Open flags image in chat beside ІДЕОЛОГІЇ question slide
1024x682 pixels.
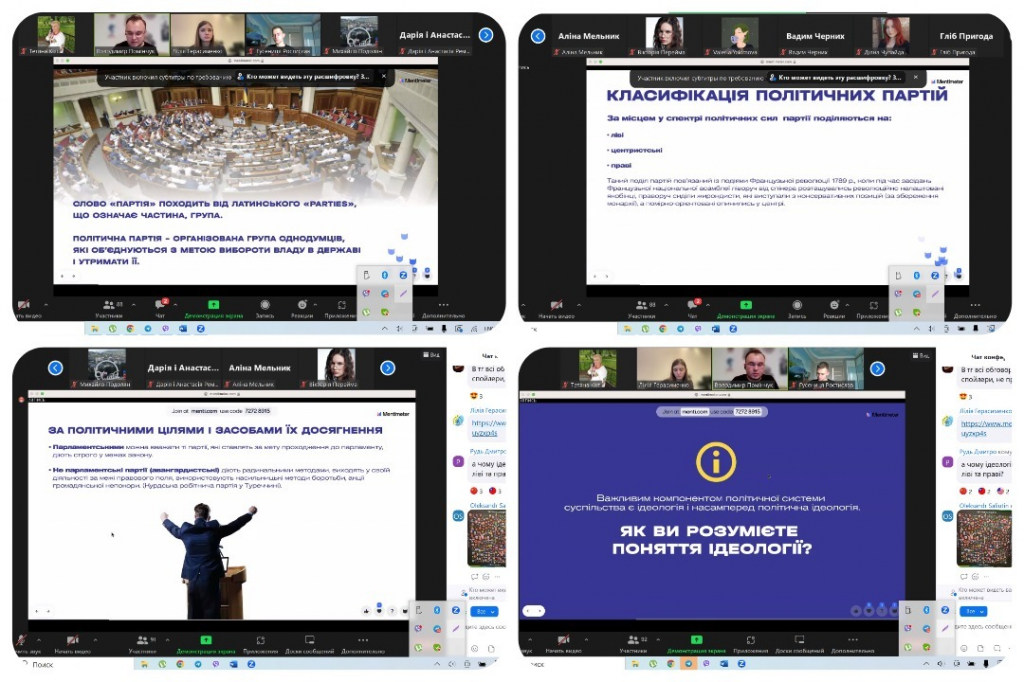(x=984, y=538)
